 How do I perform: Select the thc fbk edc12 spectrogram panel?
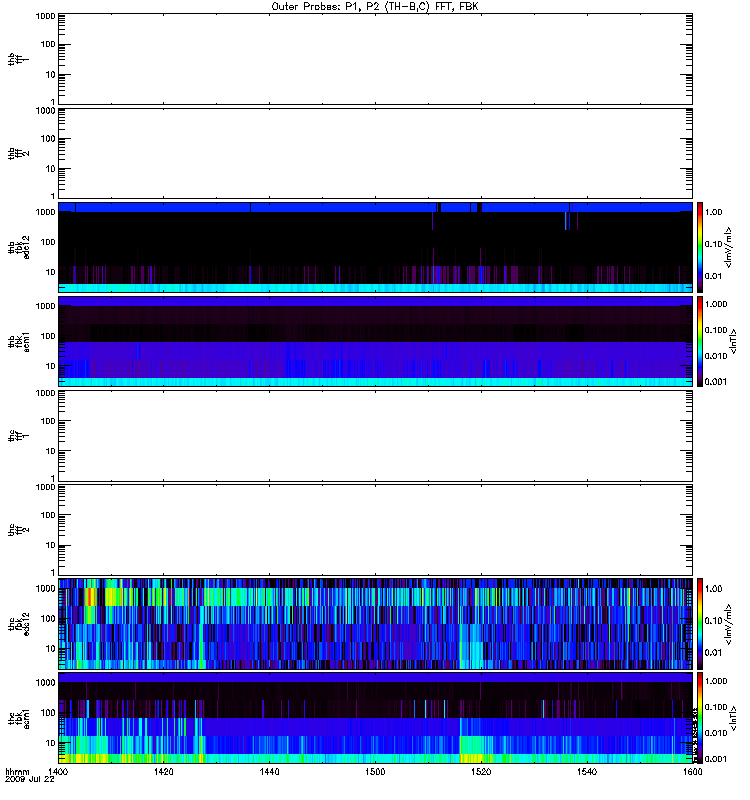(x=376, y=623)
